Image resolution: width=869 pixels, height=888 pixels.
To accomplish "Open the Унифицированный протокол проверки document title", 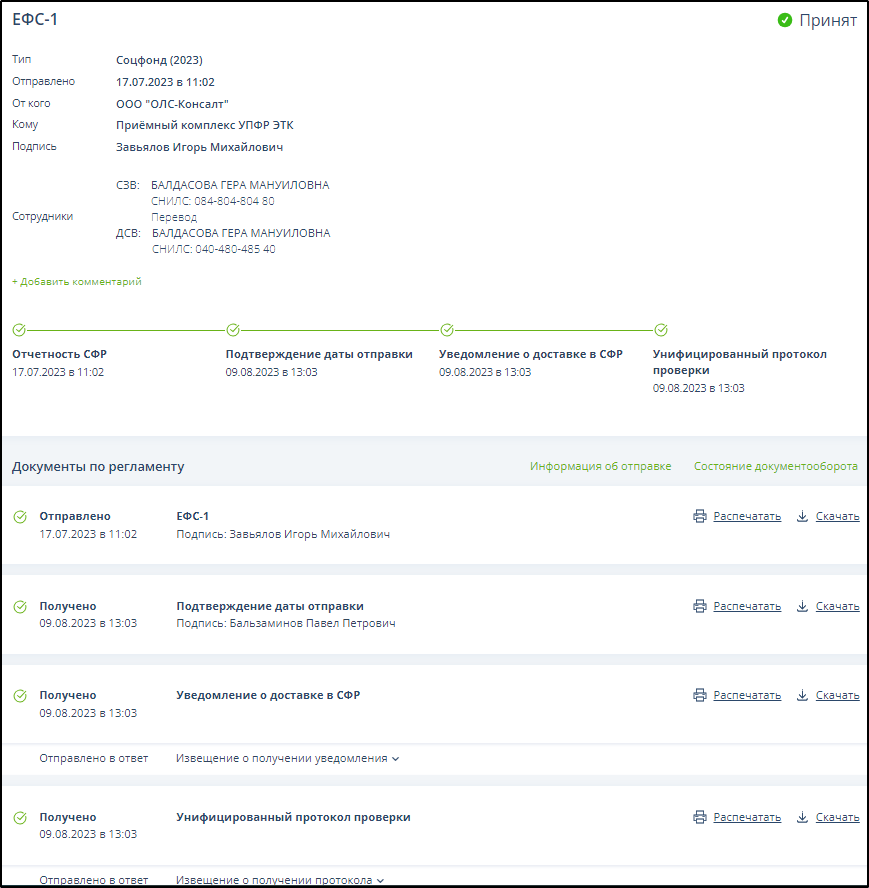I will pos(293,817).
